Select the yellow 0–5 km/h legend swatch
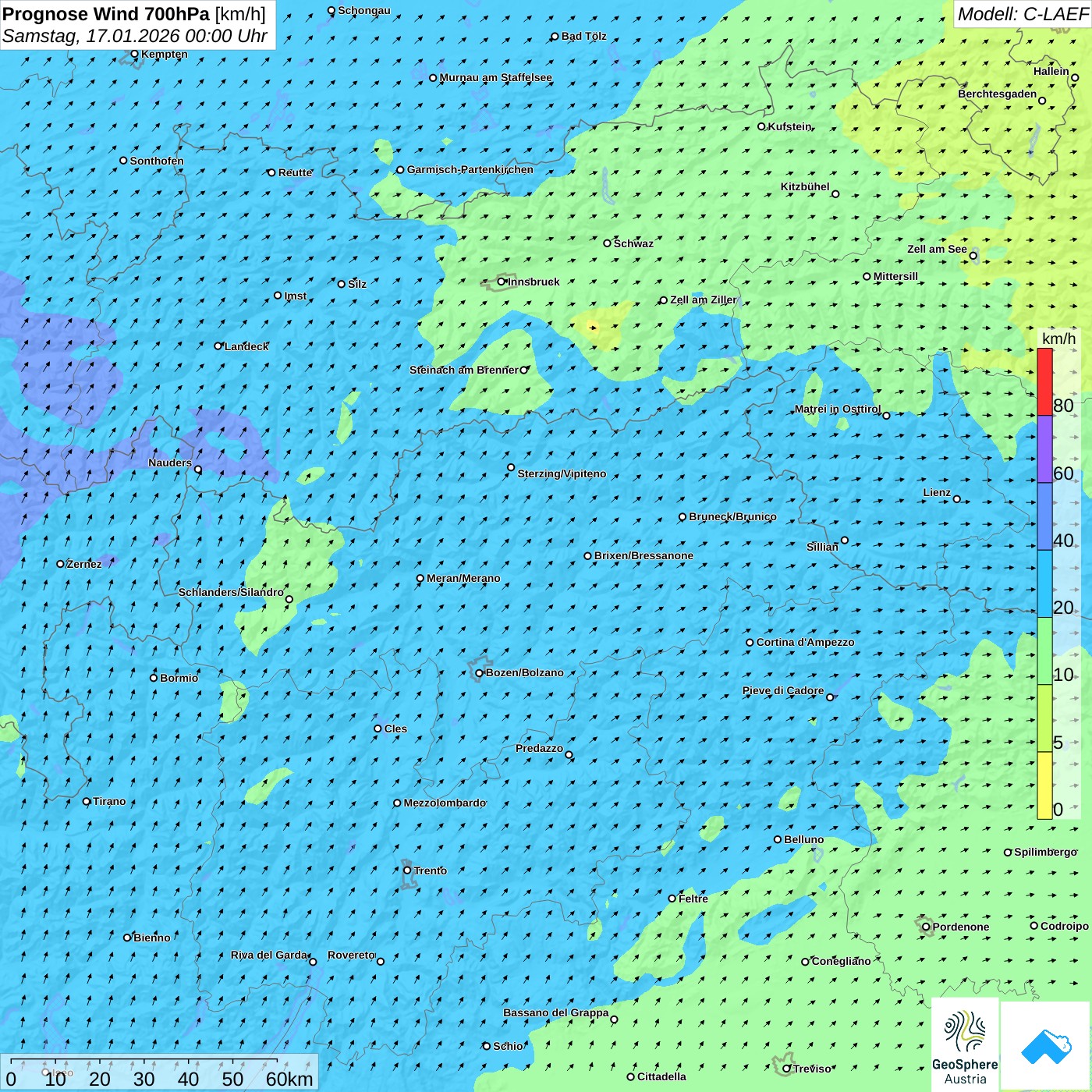The image size is (1092, 1092). pyautogui.click(x=1044, y=785)
